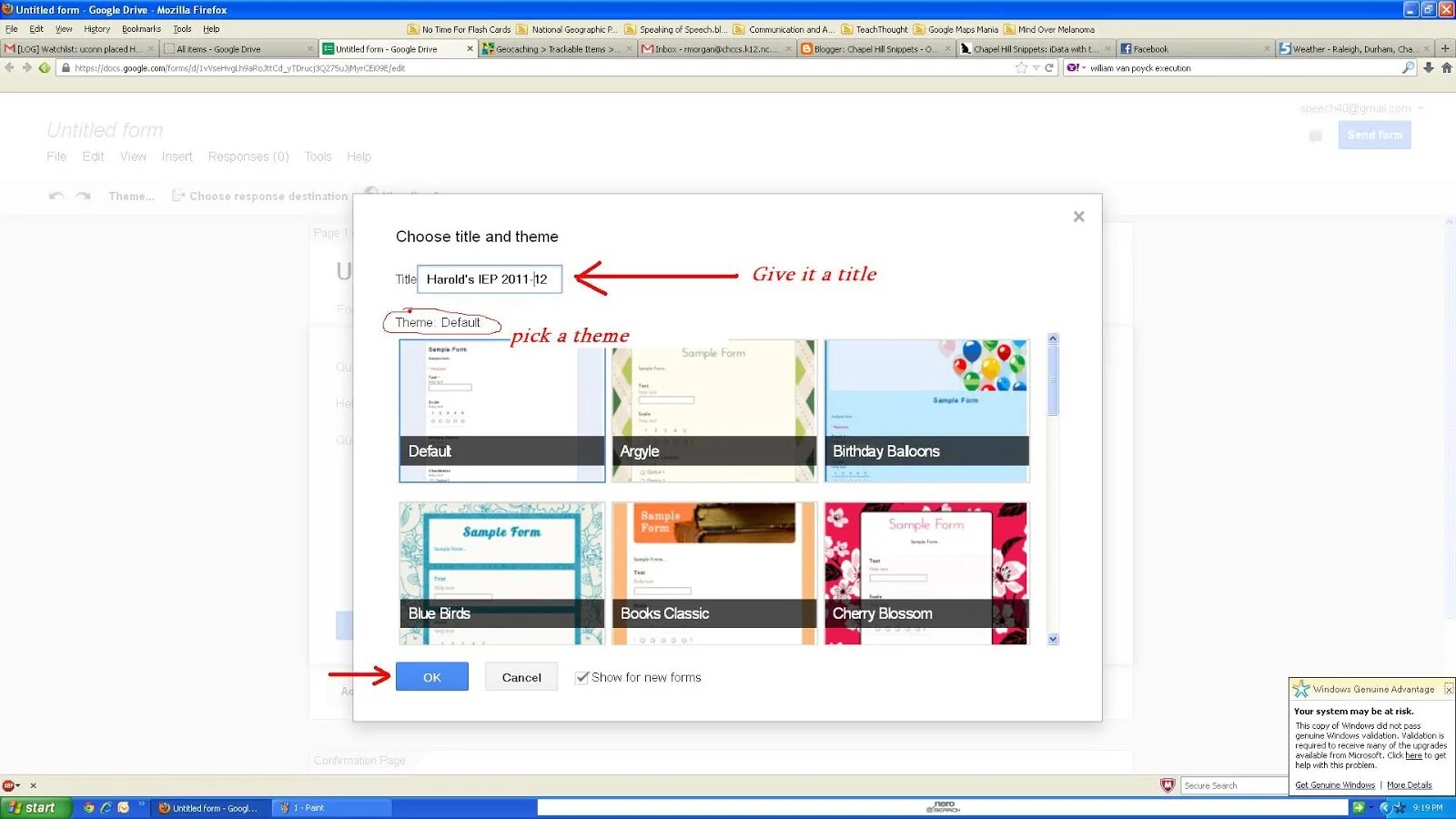Select the Blue Birds theme thumbnail
Viewport: 1456px width, 819px height.
(502, 573)
